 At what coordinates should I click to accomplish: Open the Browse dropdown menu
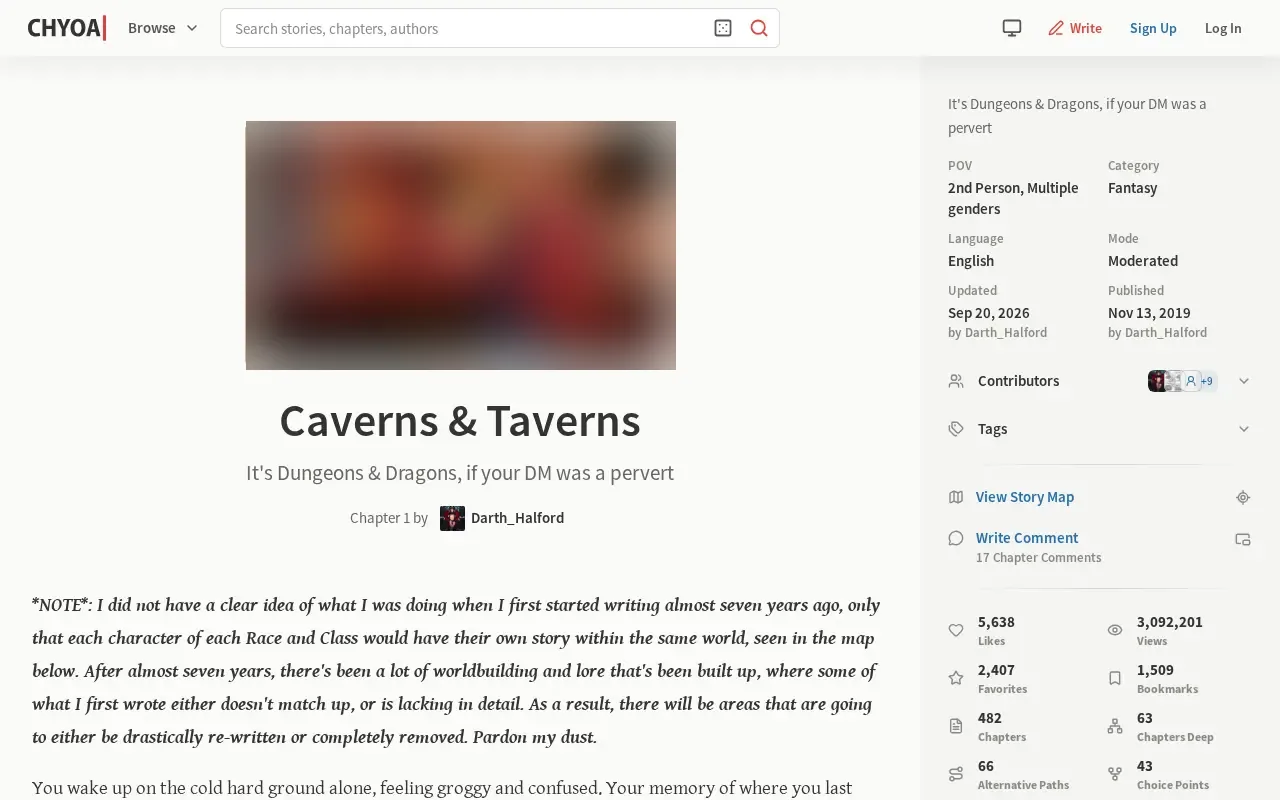tap(163, 28)
